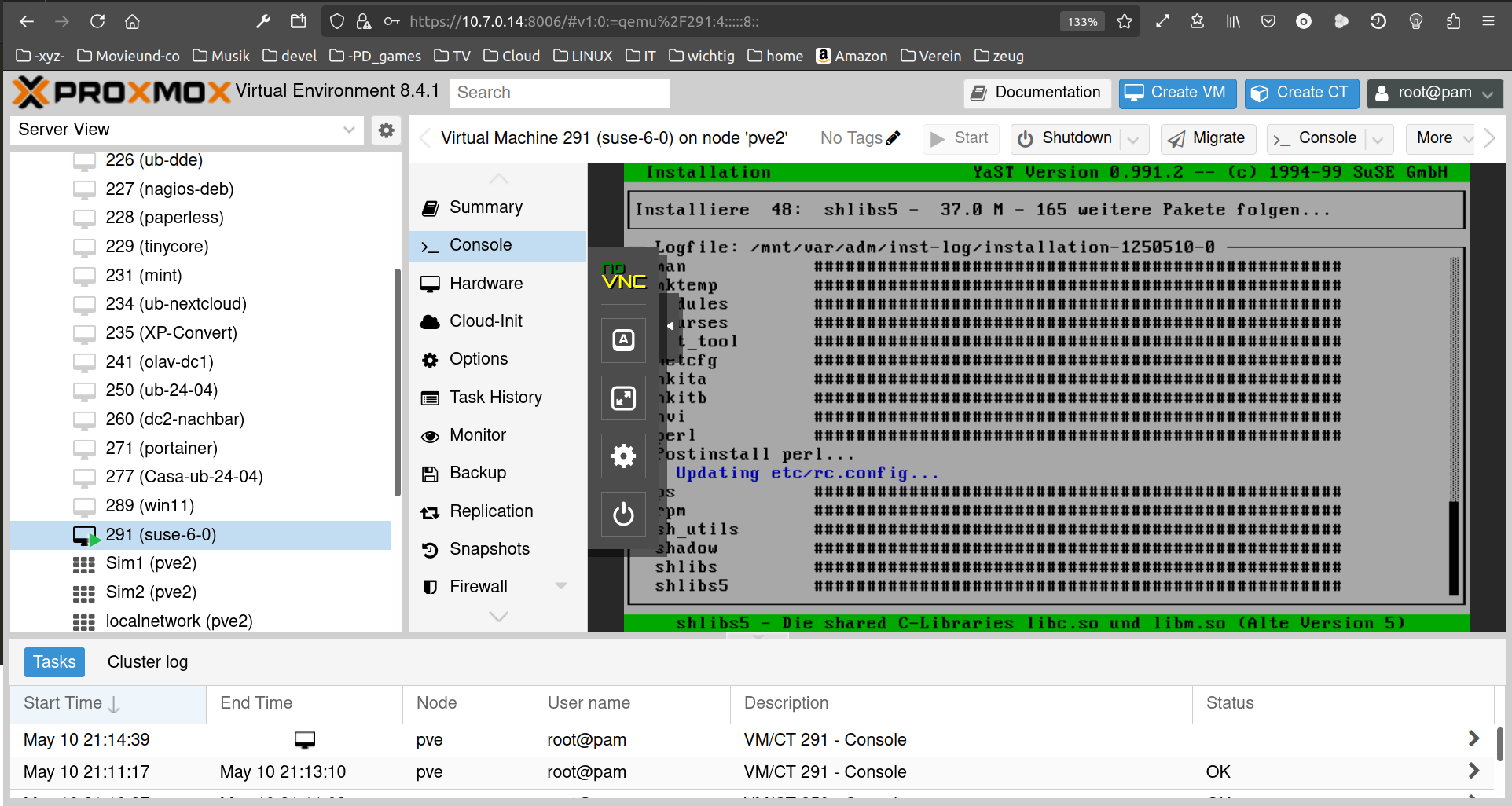Click Create CT button
Image resolution: width=1512 pixels, height=806 pixels.
click(x=1302, y=93)
